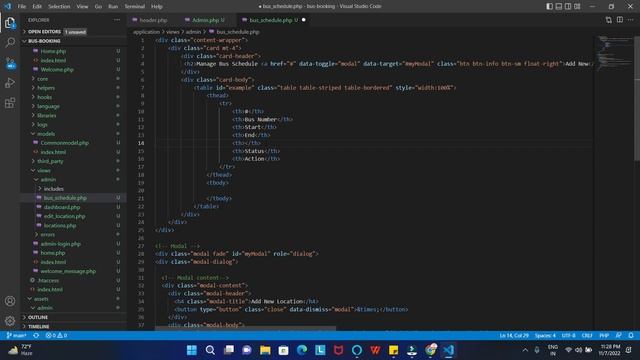Toggle primary side bar layout icon
Screen dimensions: 640x360
(x=549, y=7)
